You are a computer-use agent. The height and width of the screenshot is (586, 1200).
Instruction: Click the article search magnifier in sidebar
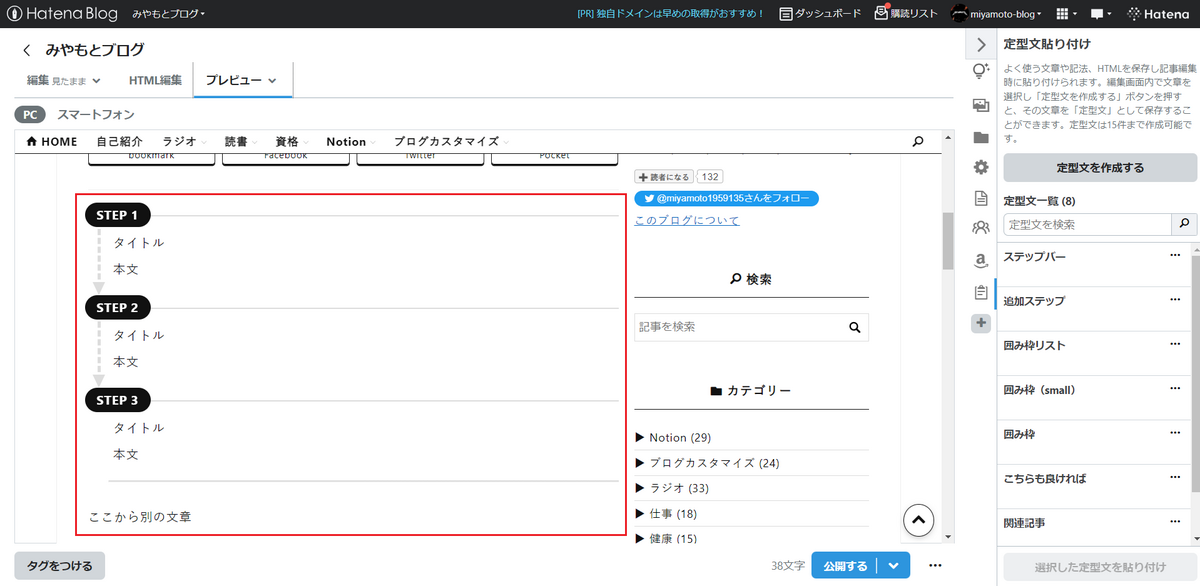click(x=855, y=327)
